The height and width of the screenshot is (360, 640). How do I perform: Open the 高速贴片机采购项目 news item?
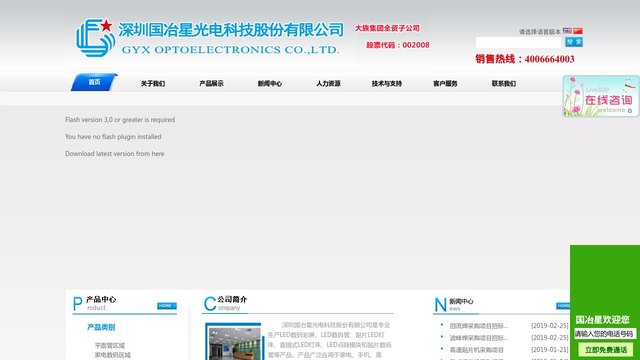tap(476, 350)
